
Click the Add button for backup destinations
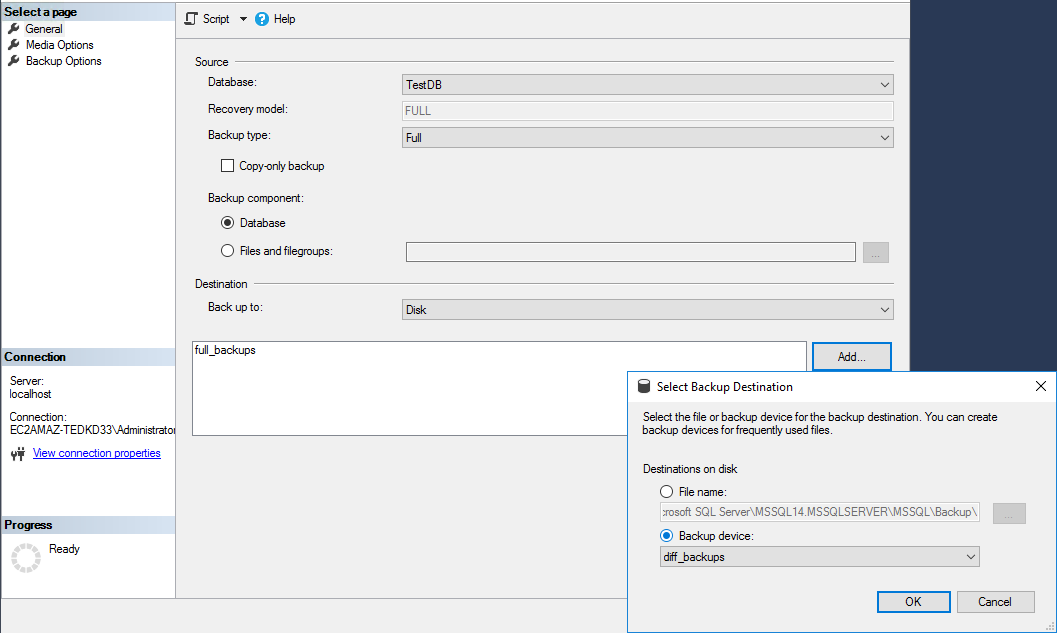coord(851,356)
